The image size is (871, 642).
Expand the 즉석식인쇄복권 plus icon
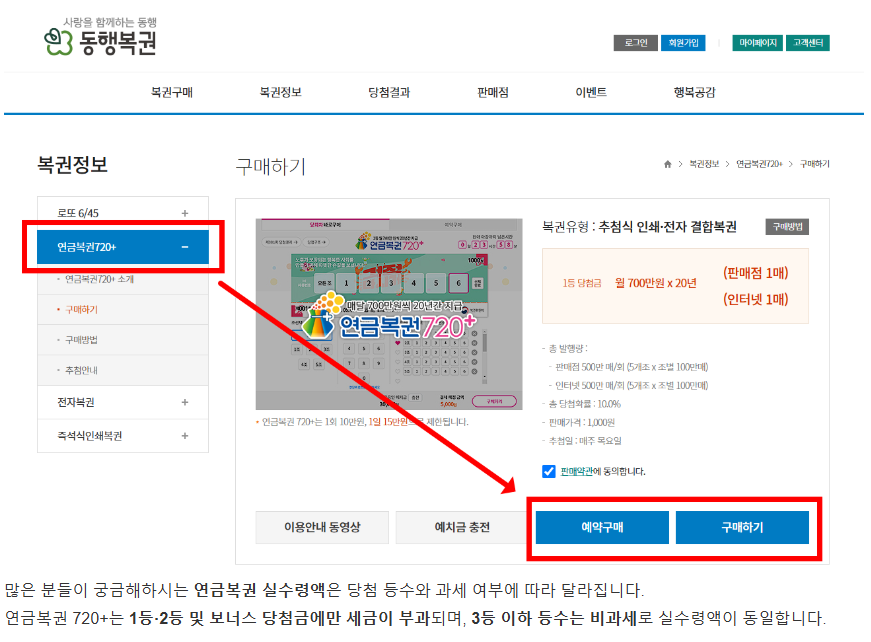[x=185, y=436]
